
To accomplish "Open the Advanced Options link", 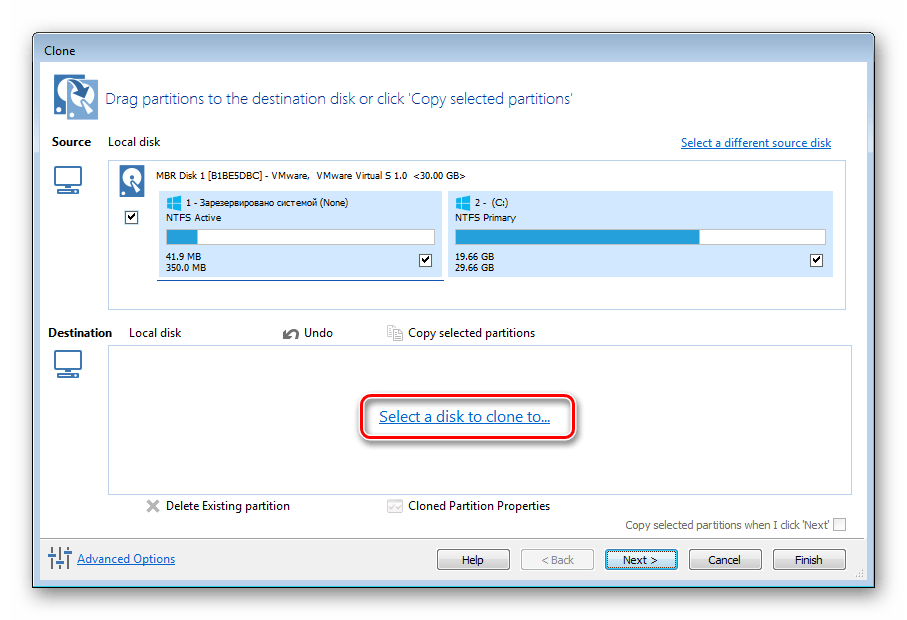I will click(126, 559).
